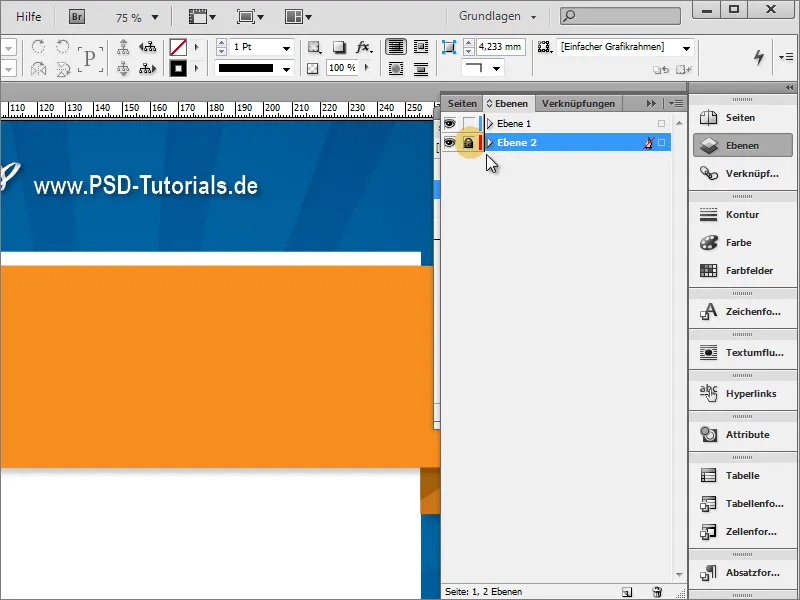Open the 75 % zoom level dropdown

(x=155, y=18)
